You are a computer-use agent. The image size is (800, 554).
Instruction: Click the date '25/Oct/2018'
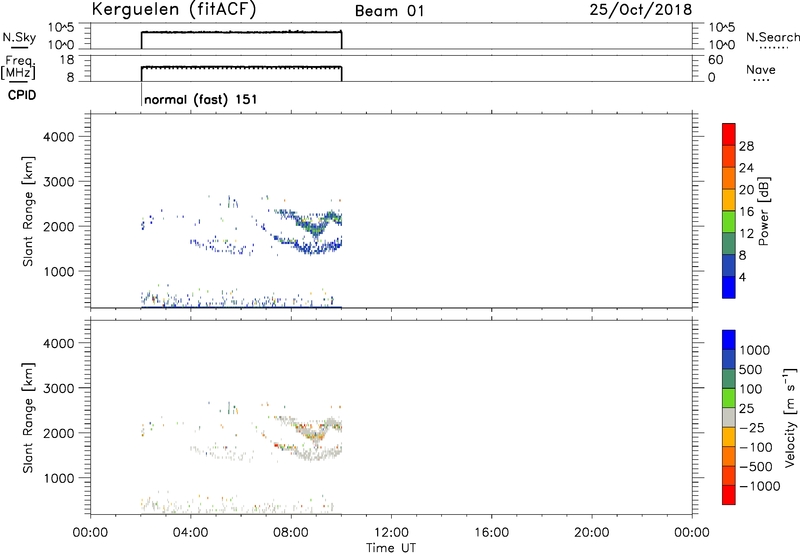(x=641, y=10)
